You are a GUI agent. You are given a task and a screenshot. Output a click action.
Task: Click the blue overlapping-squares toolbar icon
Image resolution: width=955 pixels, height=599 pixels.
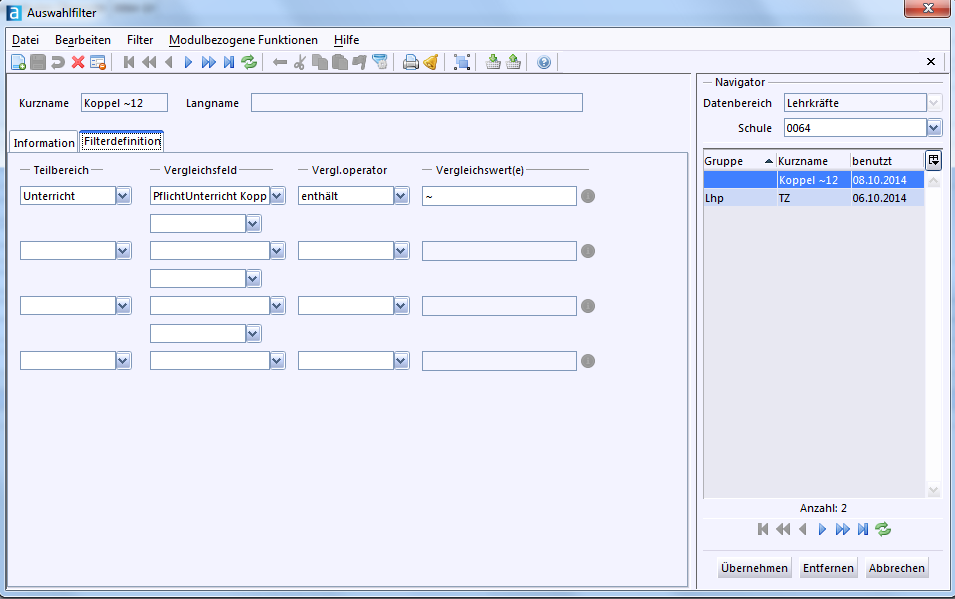coord(462,62)
